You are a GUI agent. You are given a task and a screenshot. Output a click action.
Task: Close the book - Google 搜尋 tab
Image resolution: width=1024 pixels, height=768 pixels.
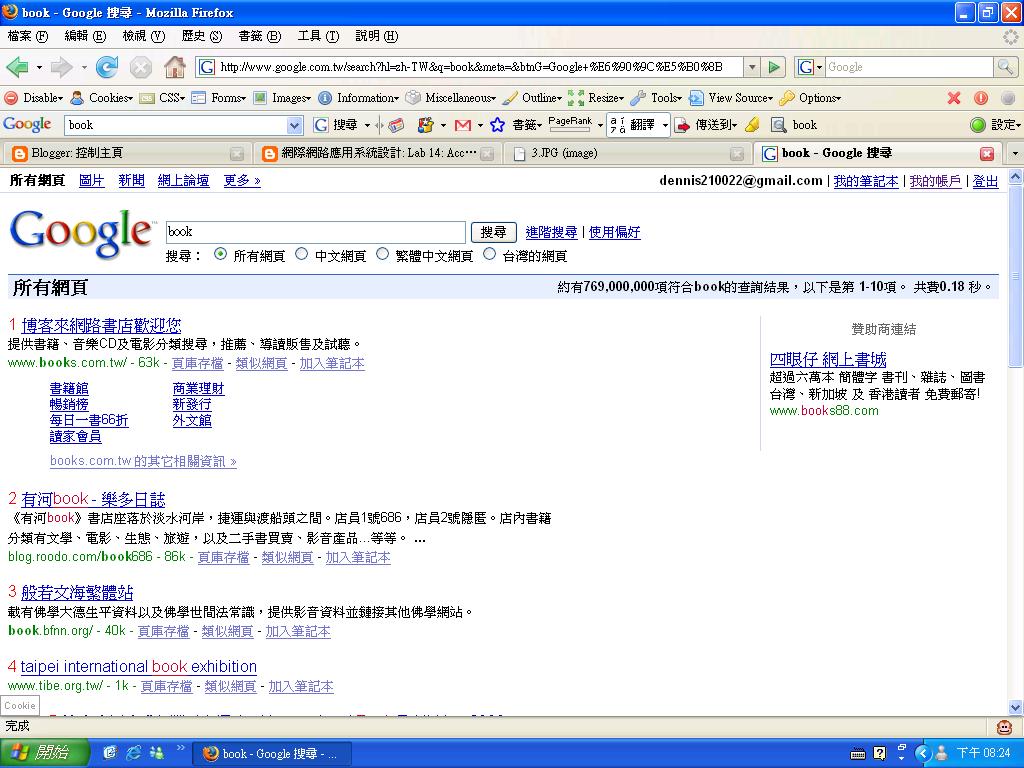click(987, 153)
